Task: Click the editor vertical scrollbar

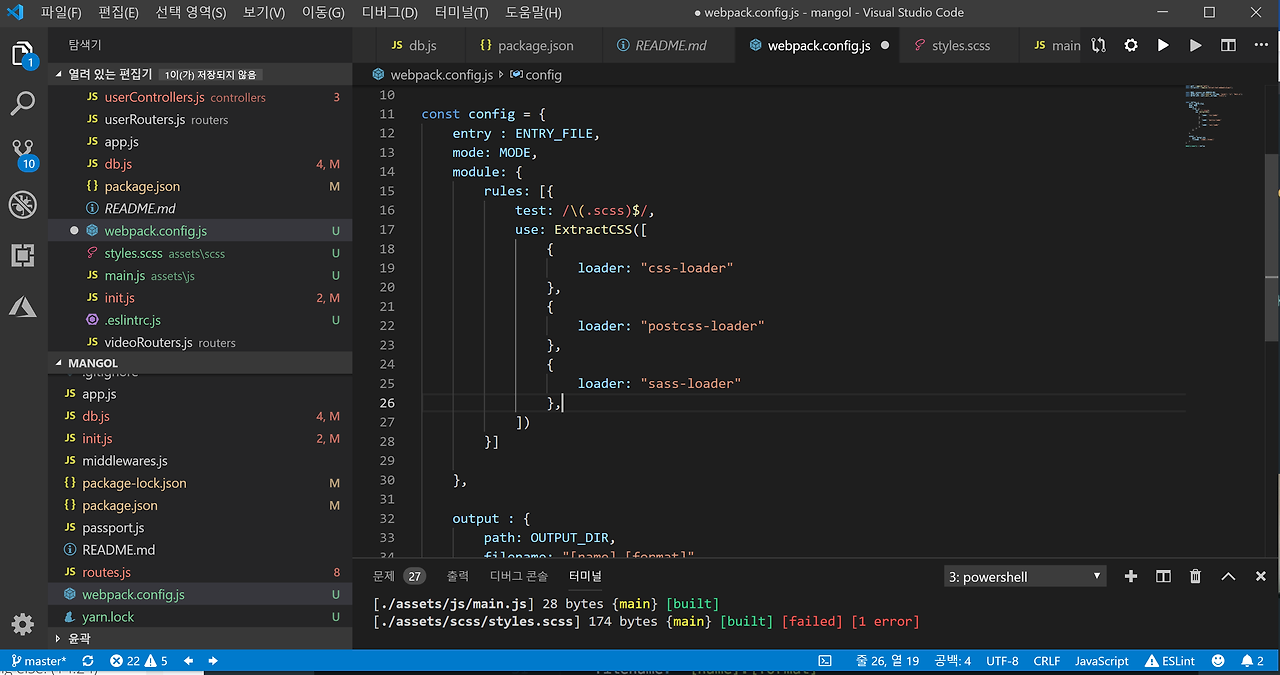Action: (x=1272, y=250)
